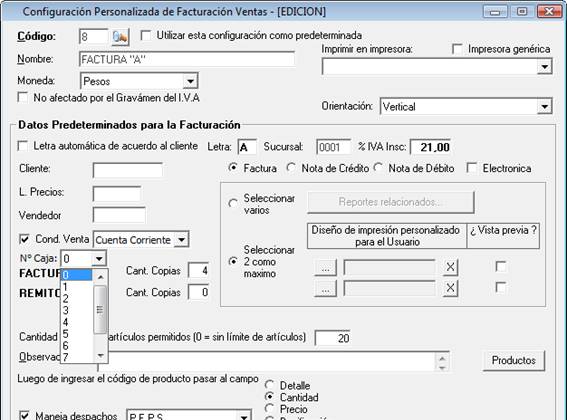Viewport: 567px width, 420px height.
Task: Click the Productos button
Action: pyautogui.click(x=513, y=360)
